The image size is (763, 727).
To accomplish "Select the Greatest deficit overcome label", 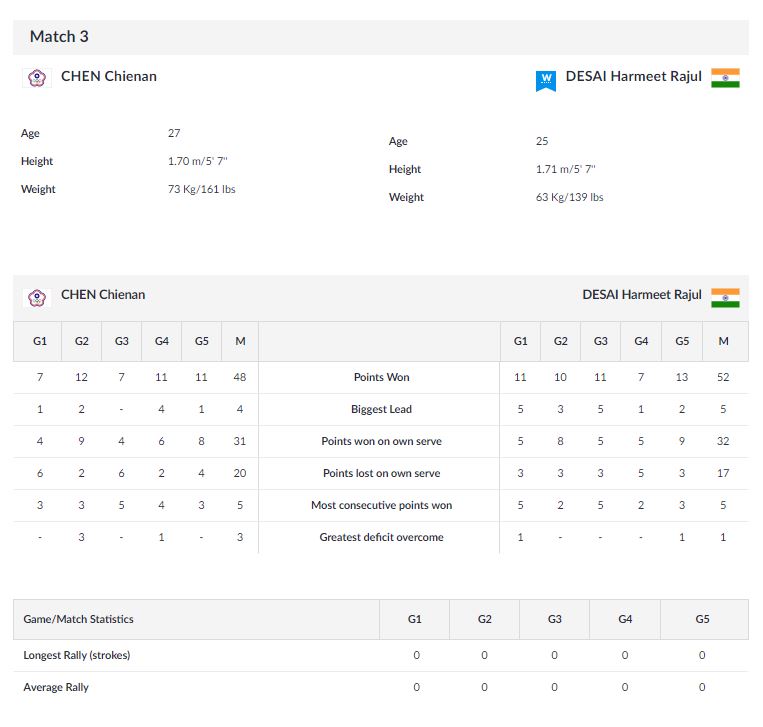I will coord(381,537).
